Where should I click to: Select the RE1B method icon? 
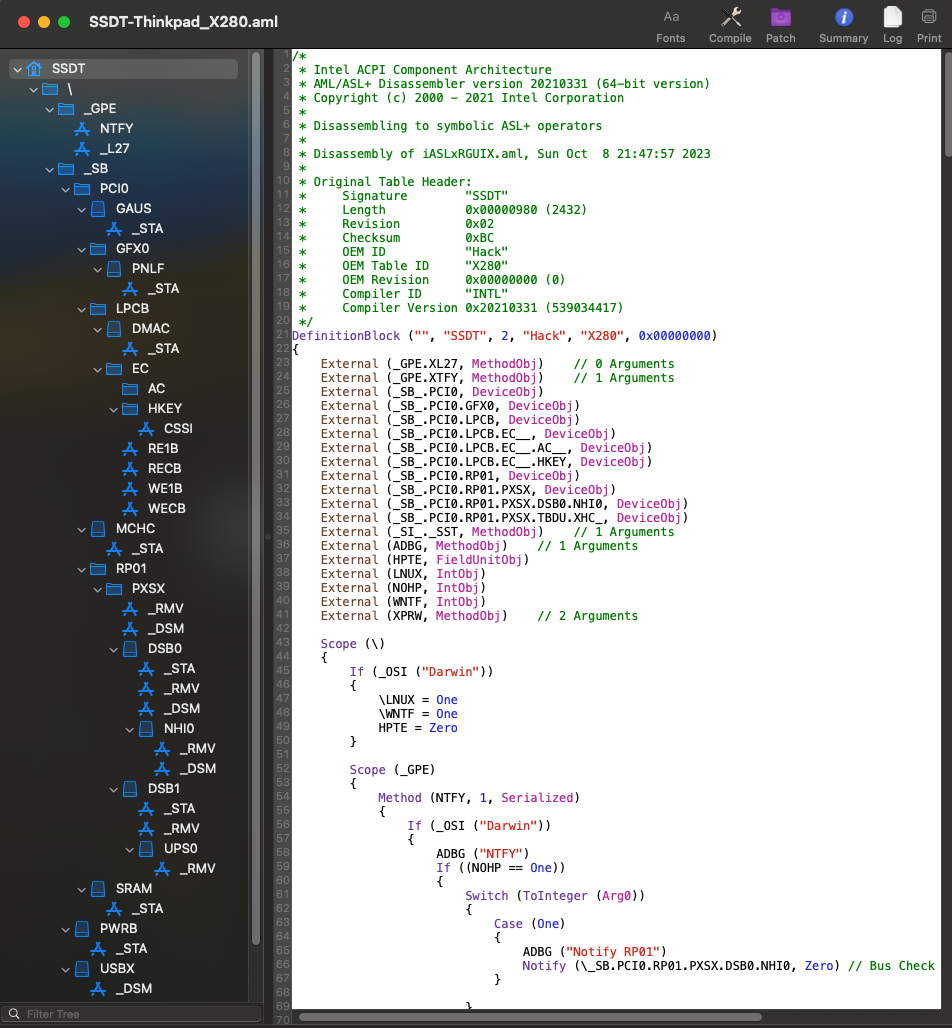pos(130,448)
